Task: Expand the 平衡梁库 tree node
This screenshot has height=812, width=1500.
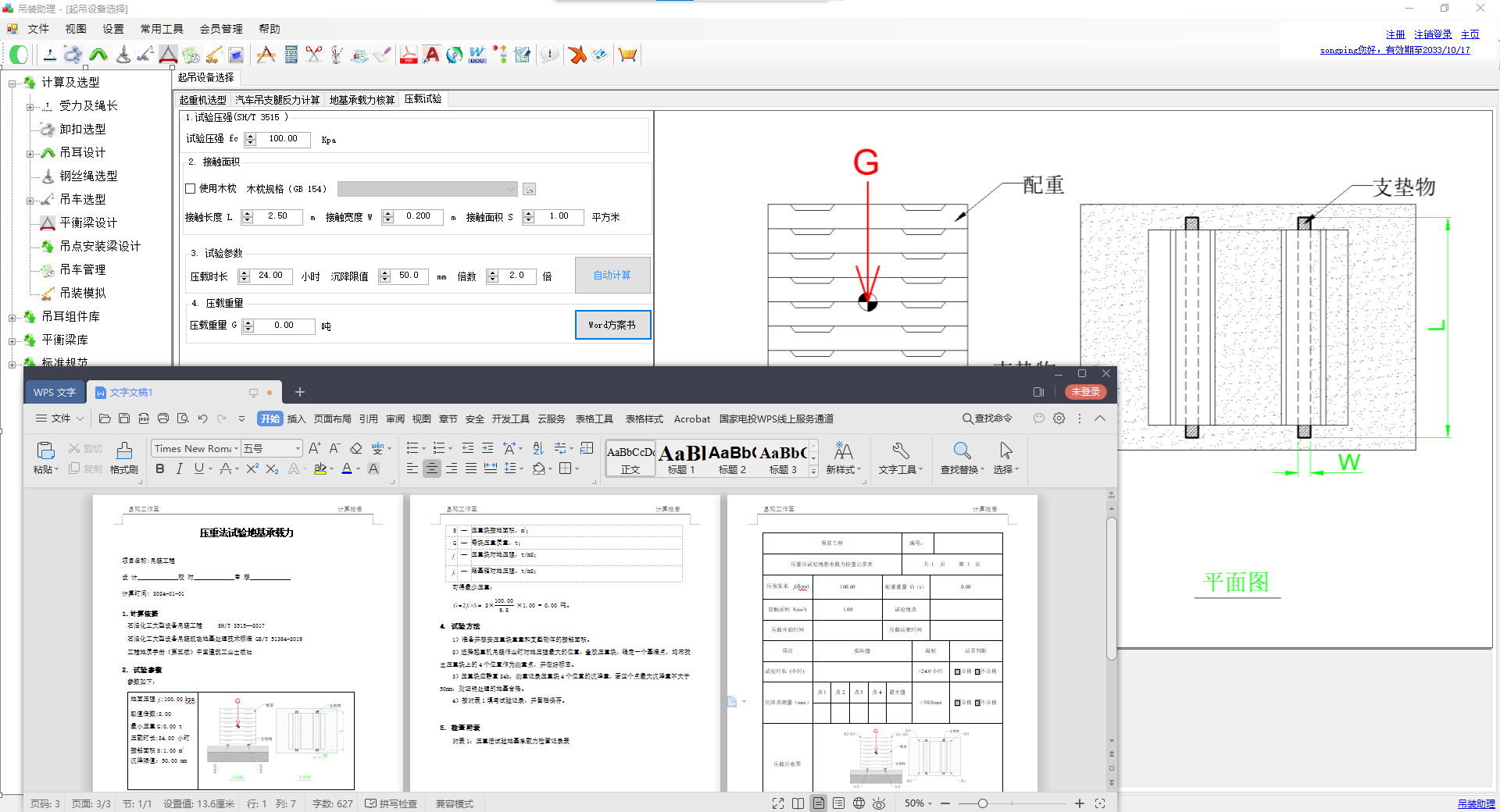Action: point(12,340)
